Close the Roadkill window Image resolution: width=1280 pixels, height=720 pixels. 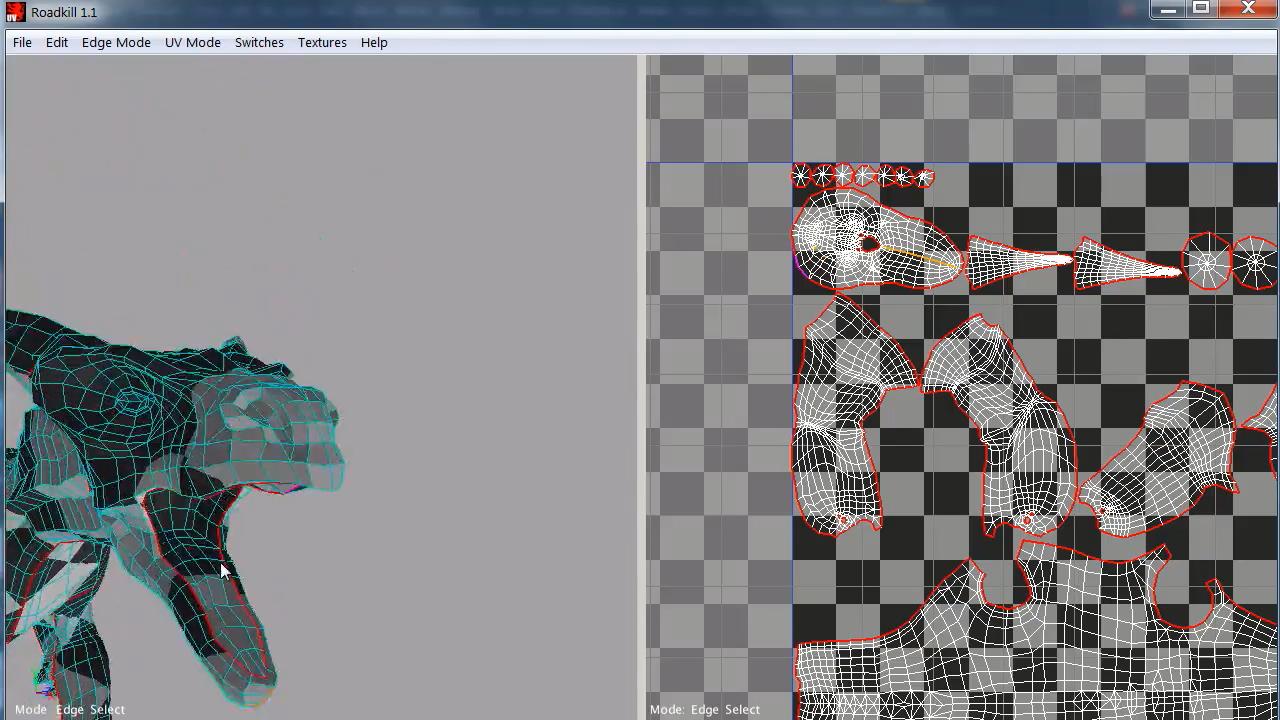click(1247, 9)
